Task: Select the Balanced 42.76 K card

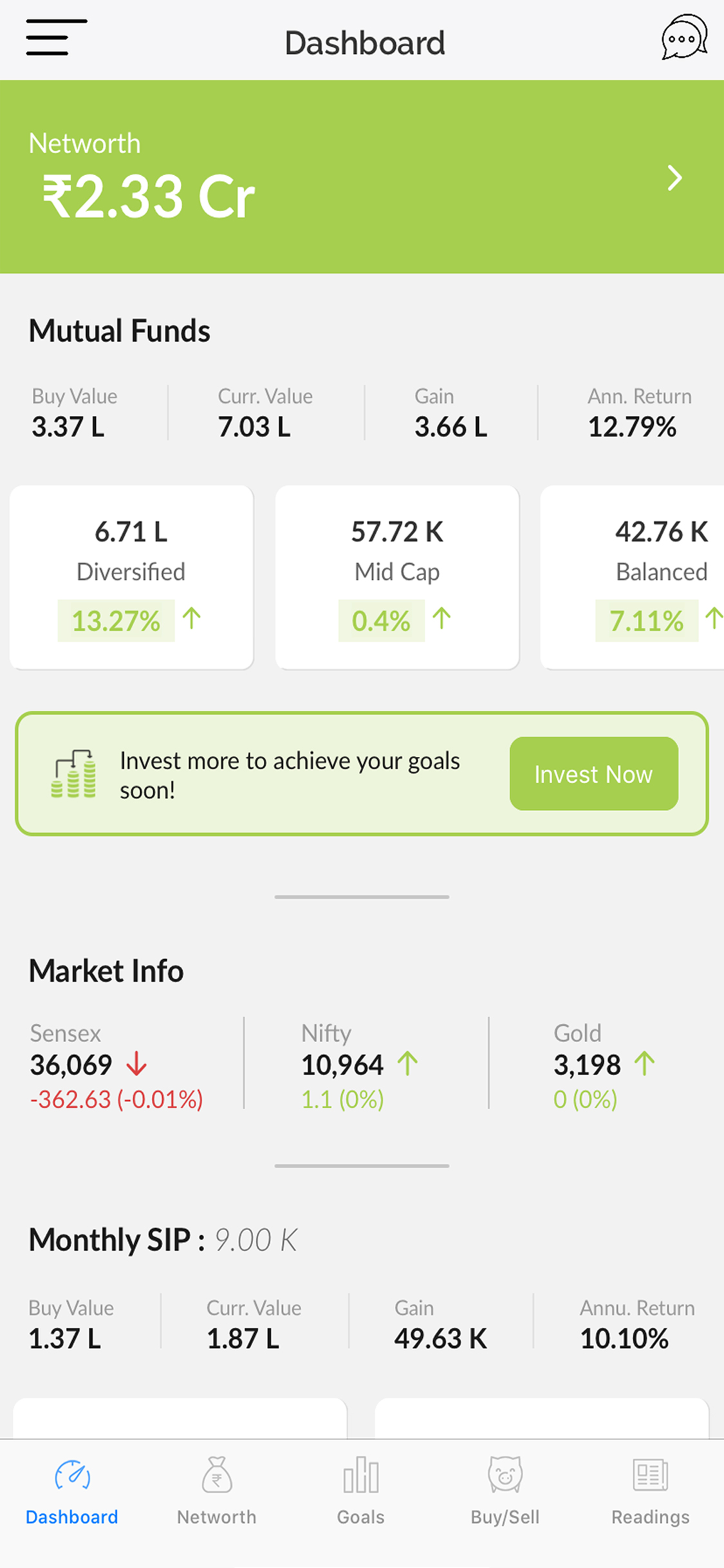Action: [x=633, y=577]
